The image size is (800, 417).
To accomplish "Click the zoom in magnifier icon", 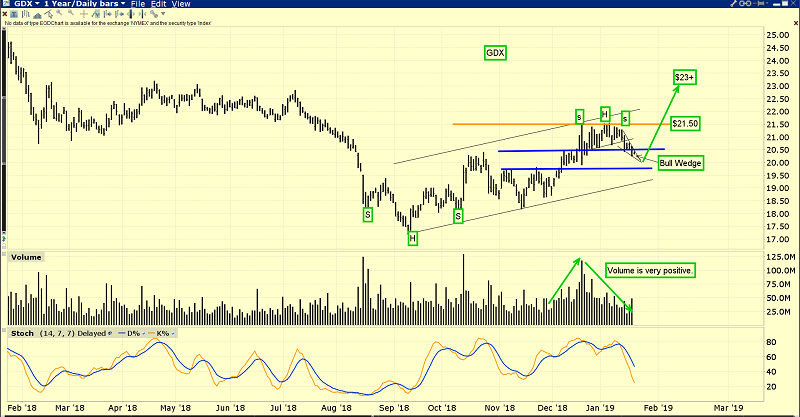I will pyautogui.click(x=59, y=13).
